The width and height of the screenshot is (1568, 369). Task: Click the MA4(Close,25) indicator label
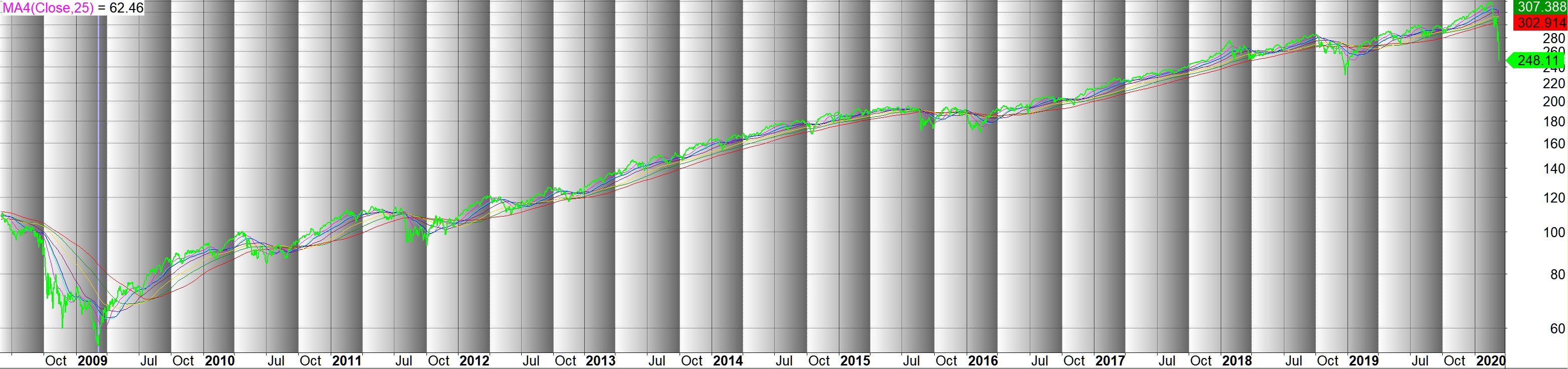point(48,8)
